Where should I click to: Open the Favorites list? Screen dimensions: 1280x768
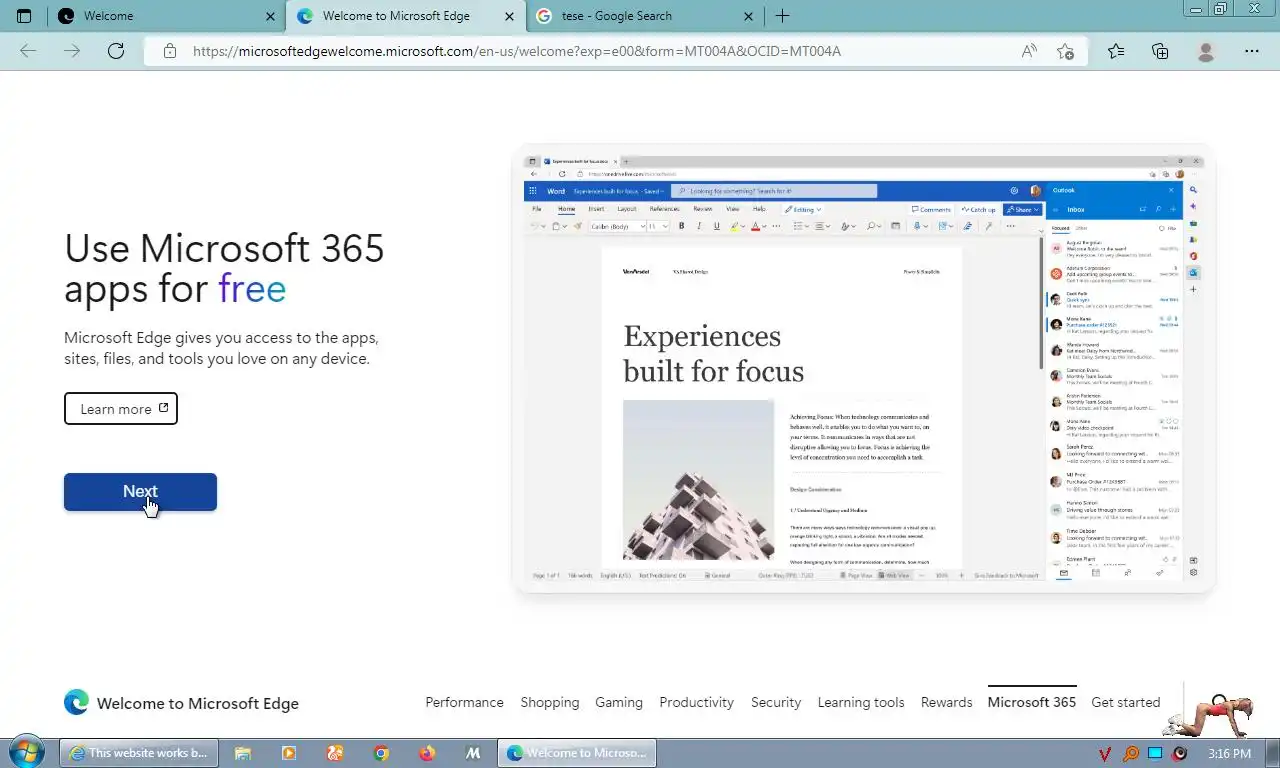pyautogui.click(x=1116, y=51)
